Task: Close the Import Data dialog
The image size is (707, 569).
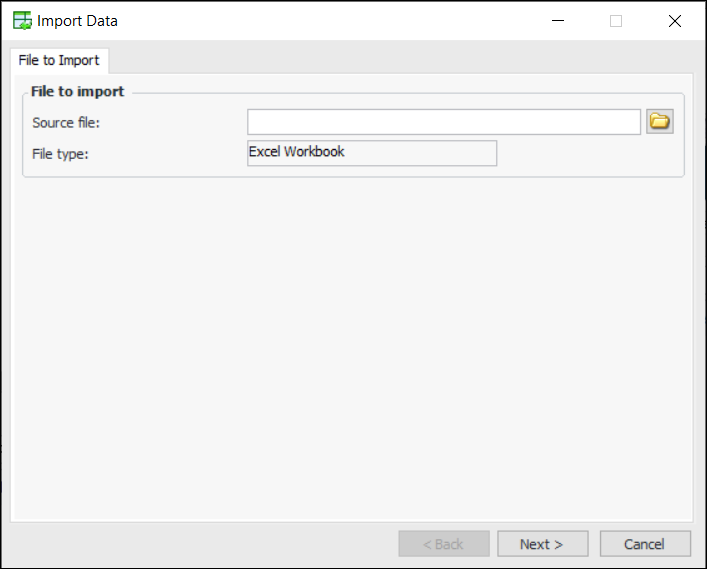Action: (674, 21)
